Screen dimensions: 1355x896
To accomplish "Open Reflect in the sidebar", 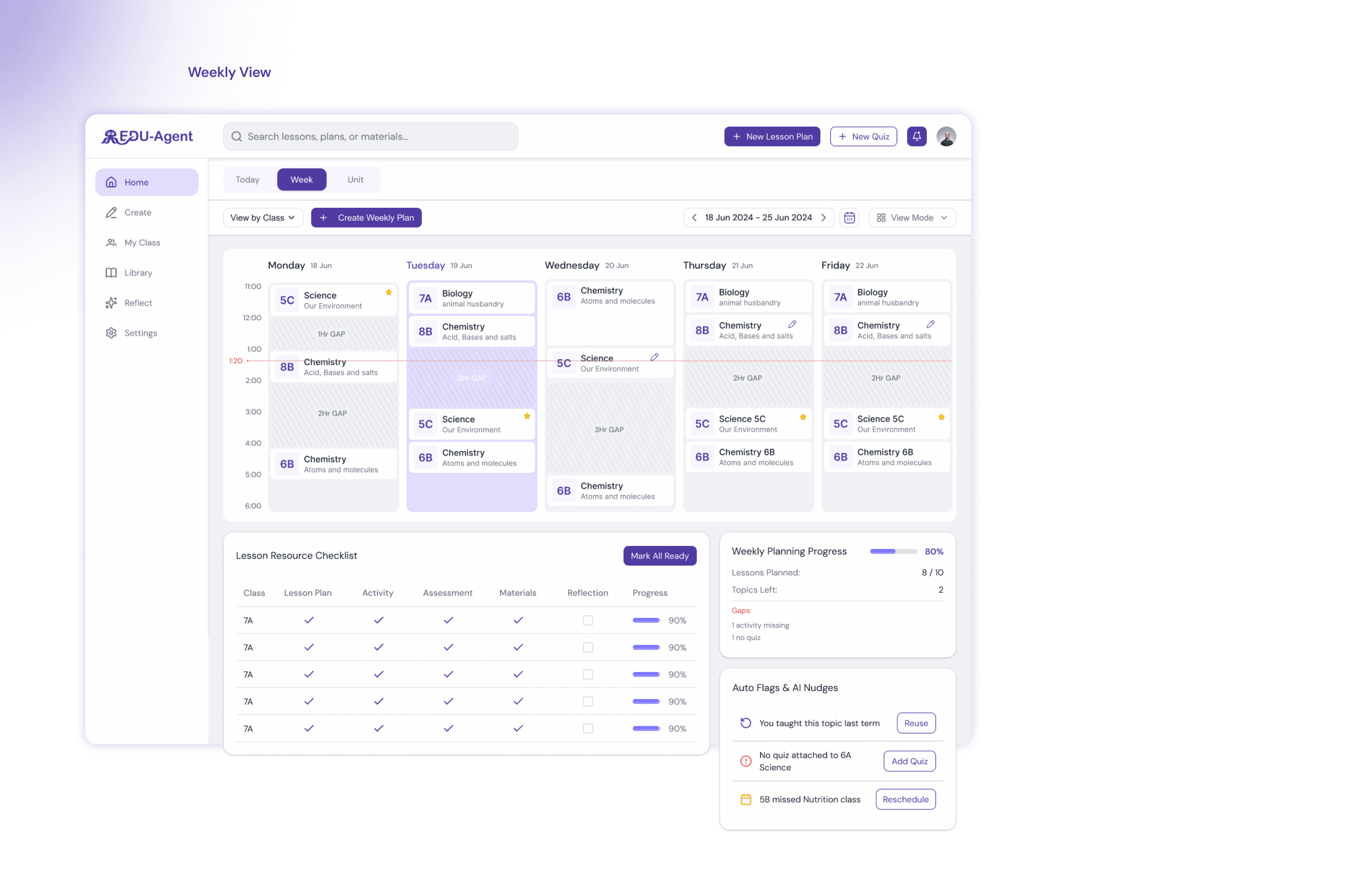I will [x=138, y=303].
